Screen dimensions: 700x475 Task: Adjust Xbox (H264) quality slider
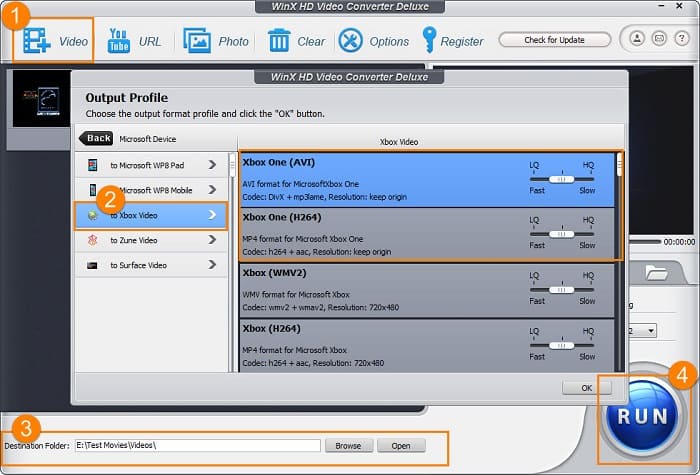(x=562, y=345)
